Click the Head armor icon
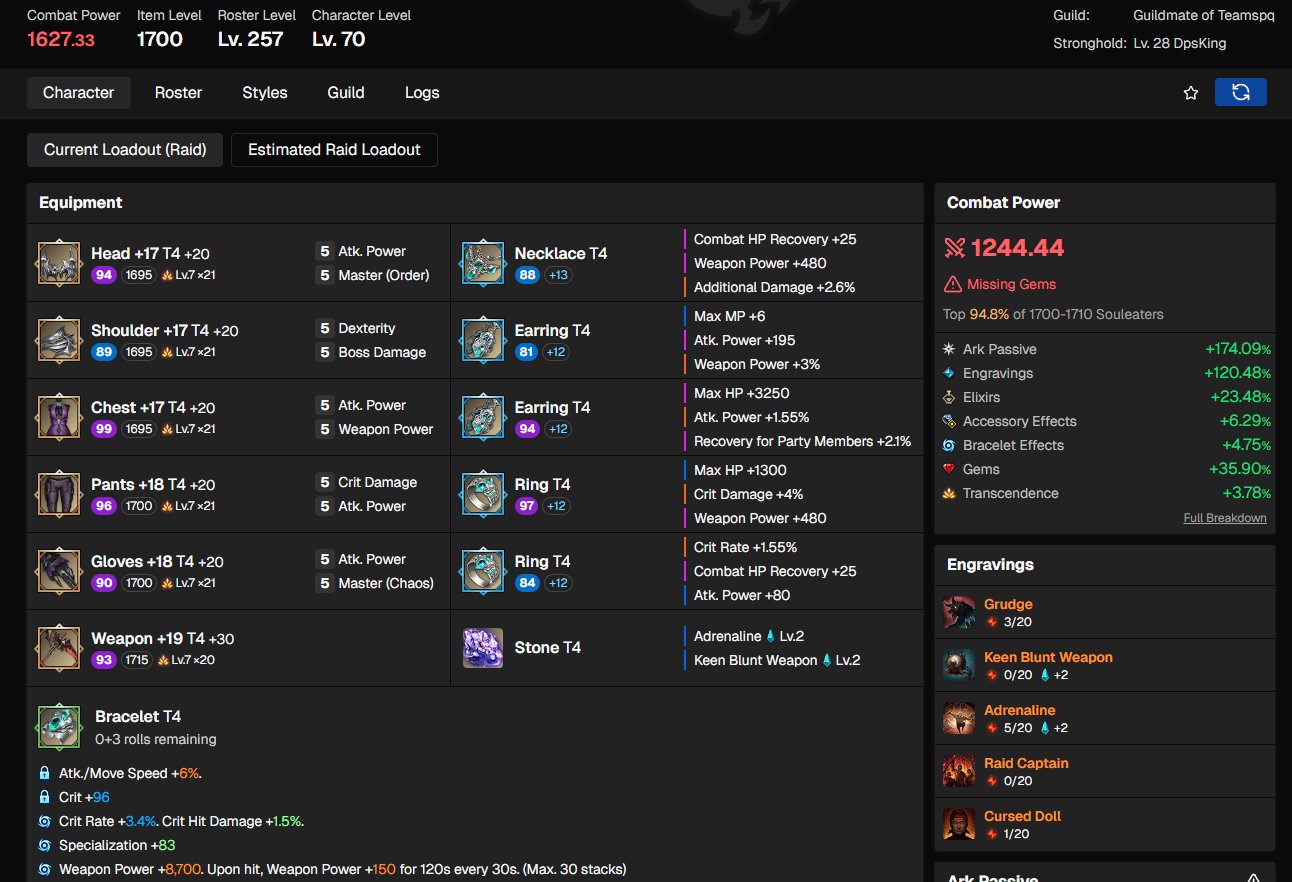1292x882 pixels. (59, 263)
